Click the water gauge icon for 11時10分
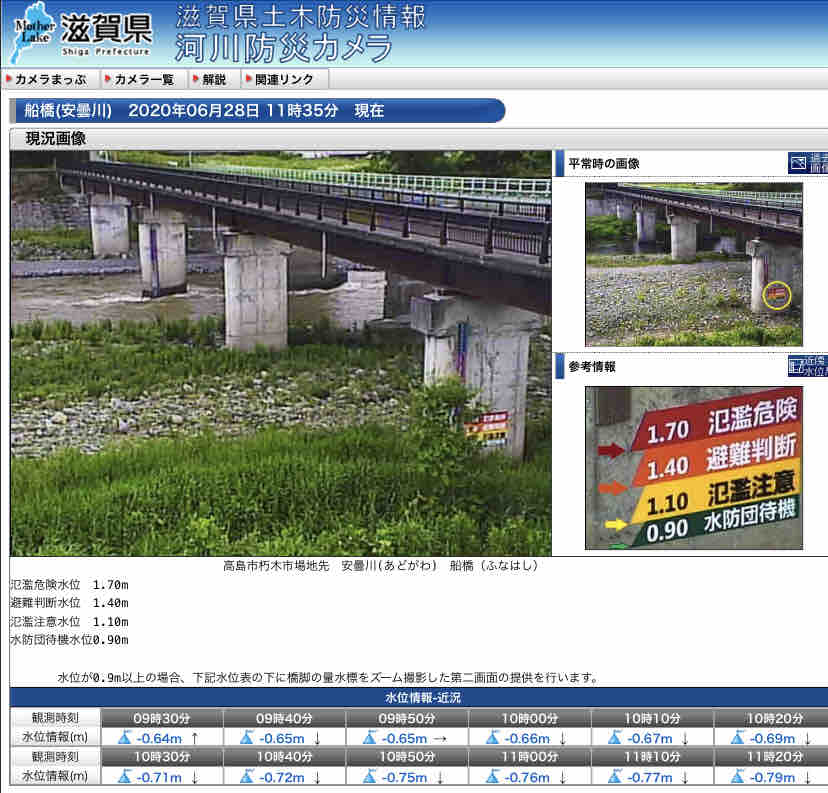 (615, 776)
